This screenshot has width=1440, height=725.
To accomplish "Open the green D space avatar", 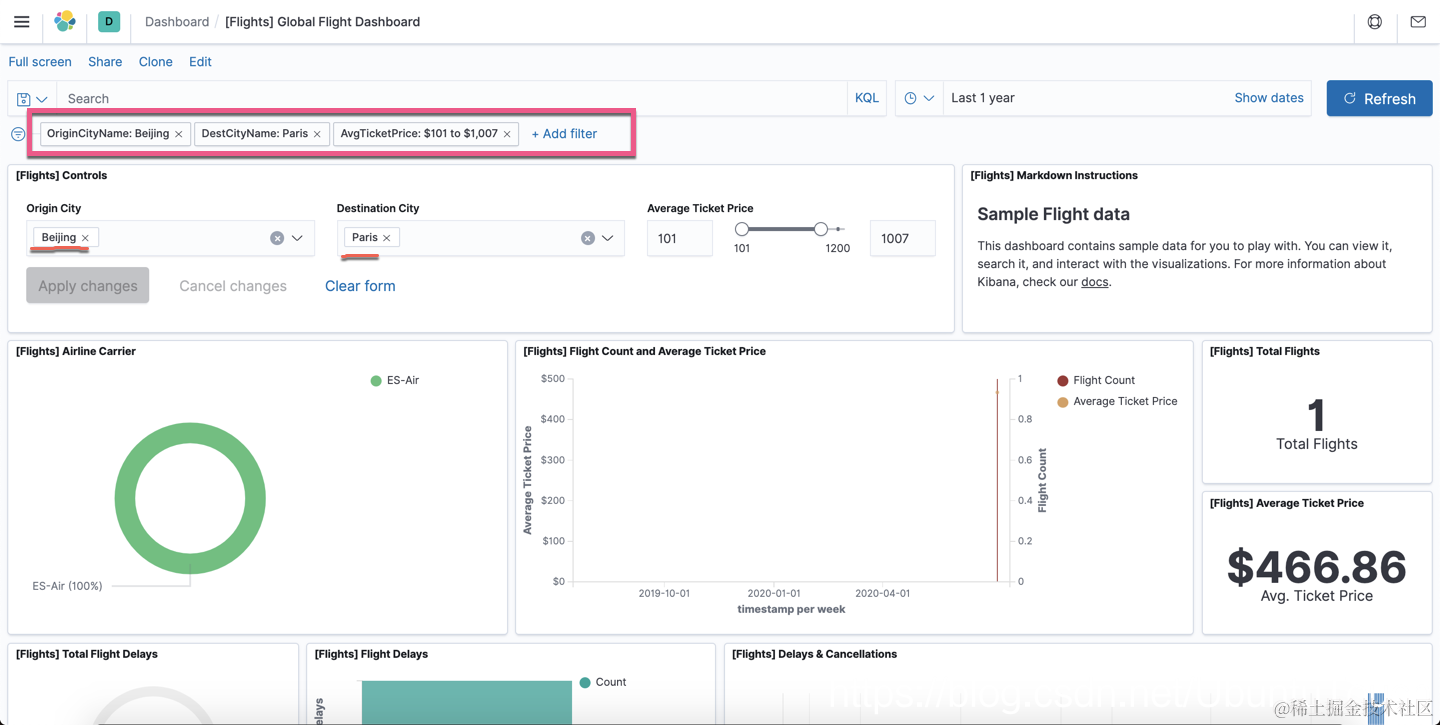I will (109, 21).
